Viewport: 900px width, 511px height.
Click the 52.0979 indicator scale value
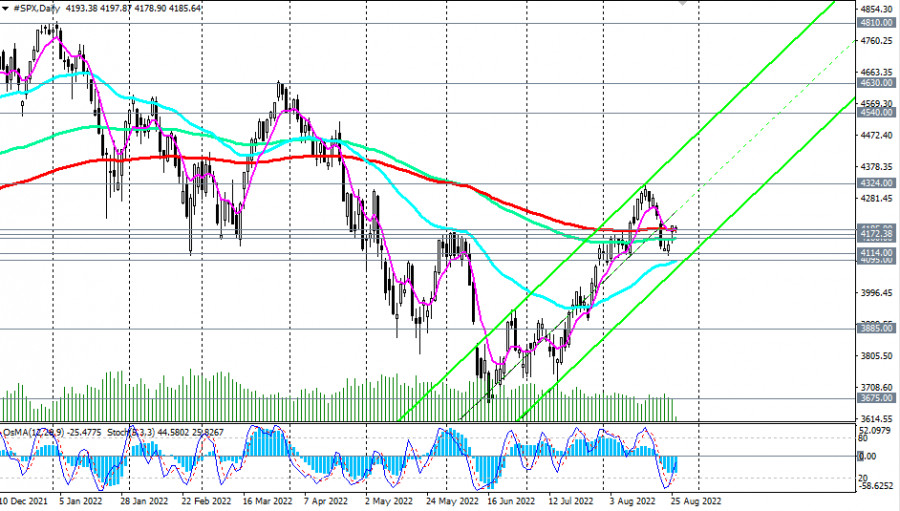click(x=877, y=431)
